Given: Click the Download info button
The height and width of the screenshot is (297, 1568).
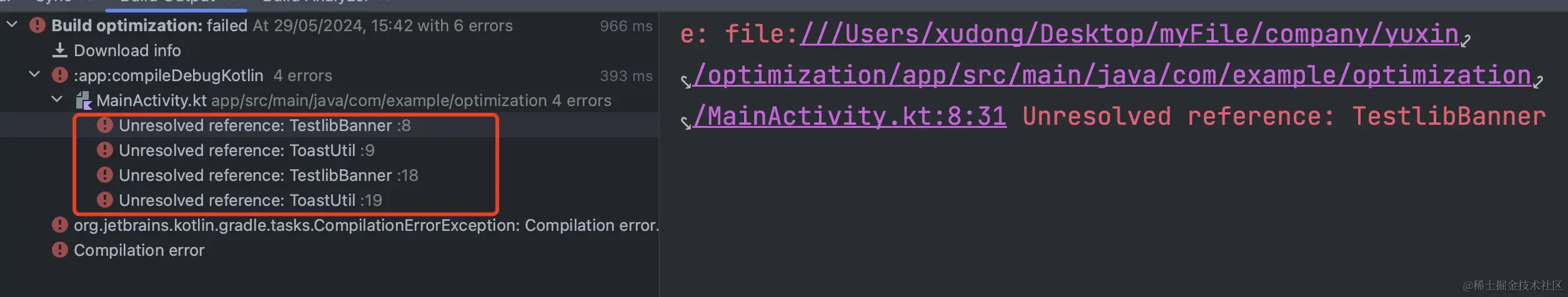Looking at the screenshot, I should tap(119, 51).
